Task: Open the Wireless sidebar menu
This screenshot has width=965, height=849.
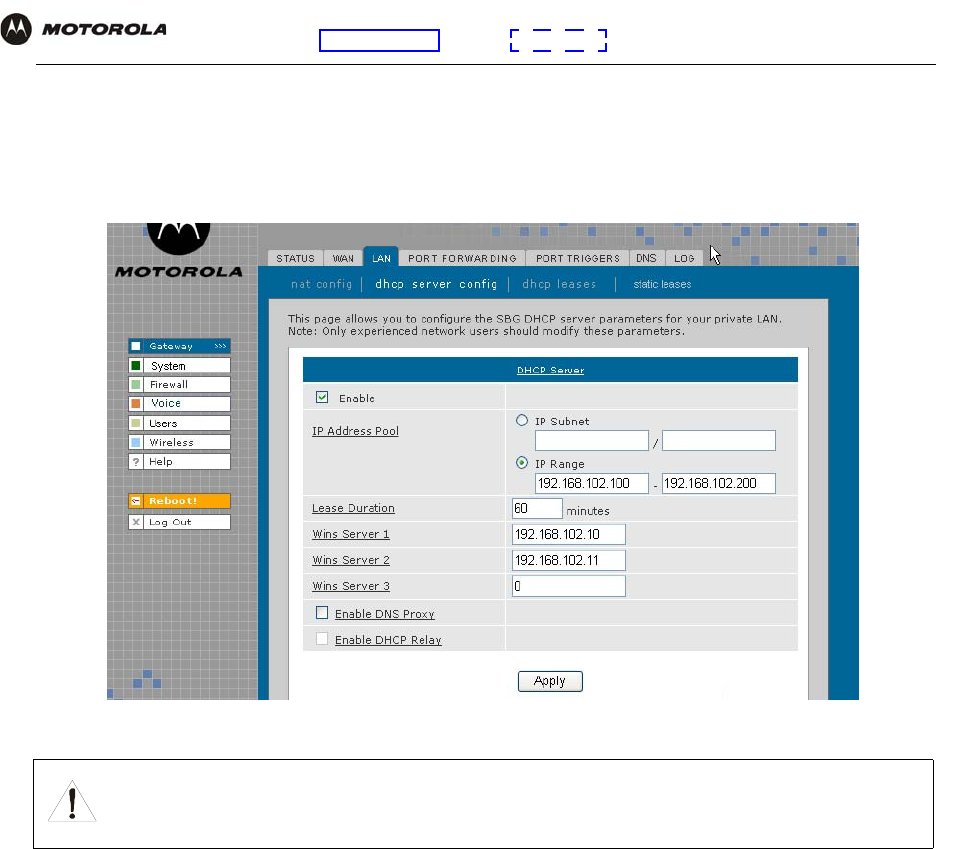Action: pyautogui.click(x=179, y=442)
